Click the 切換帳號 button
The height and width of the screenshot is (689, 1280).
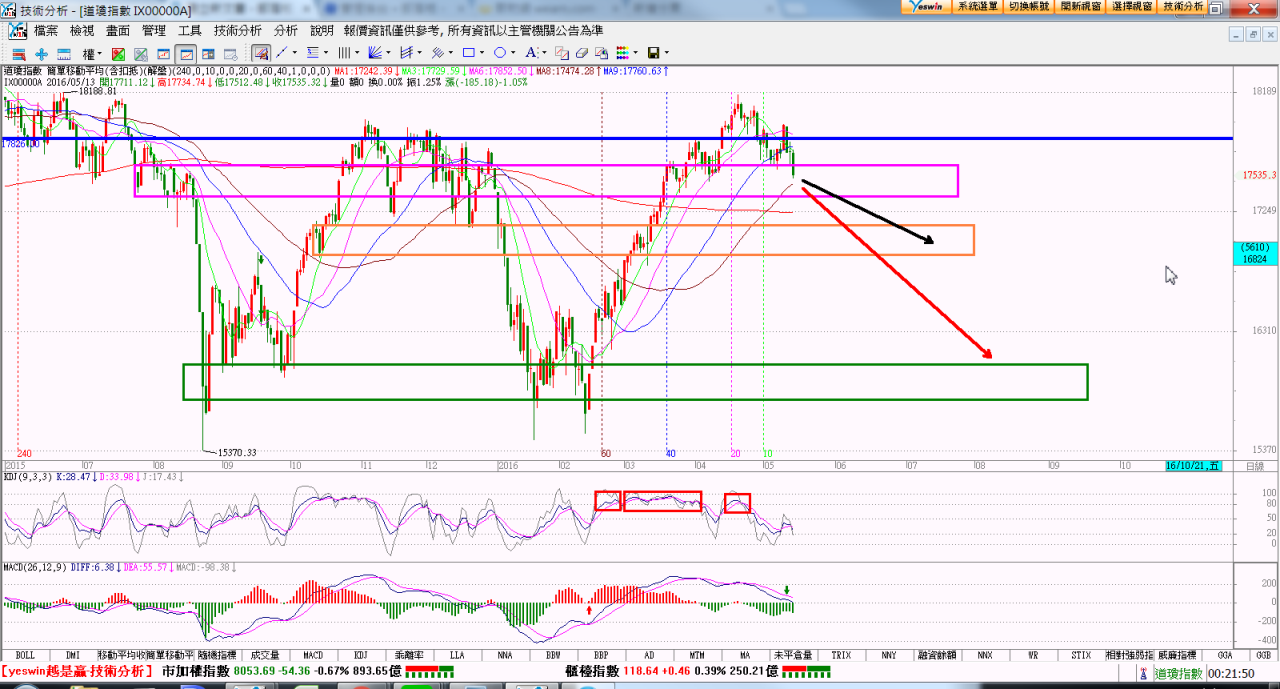point(1028,6)
